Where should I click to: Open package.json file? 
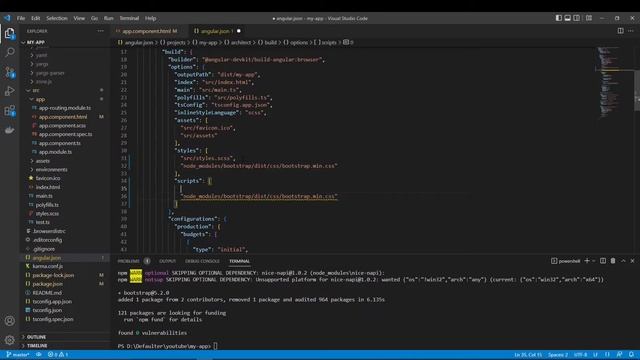point(47,284)
